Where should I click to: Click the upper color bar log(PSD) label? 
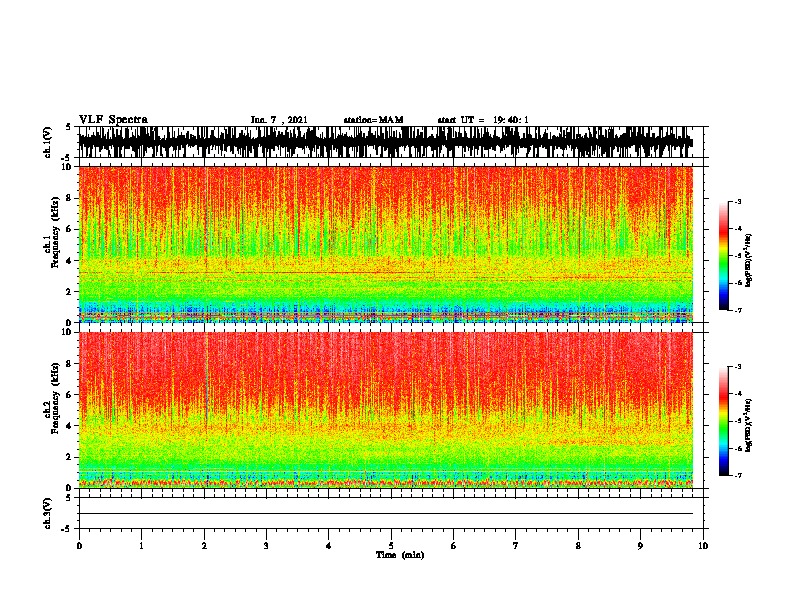pyautogui.click(x=749, y=260)
